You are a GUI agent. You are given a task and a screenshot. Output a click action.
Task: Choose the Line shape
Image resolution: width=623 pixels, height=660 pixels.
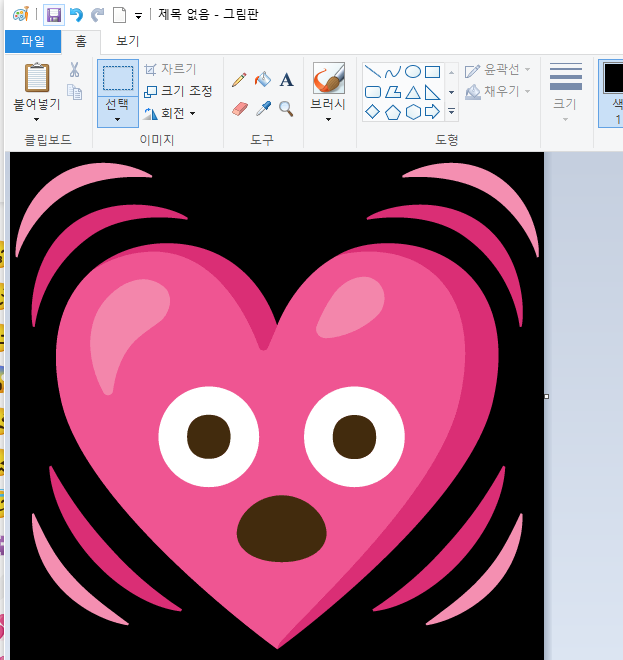[373, 72]
